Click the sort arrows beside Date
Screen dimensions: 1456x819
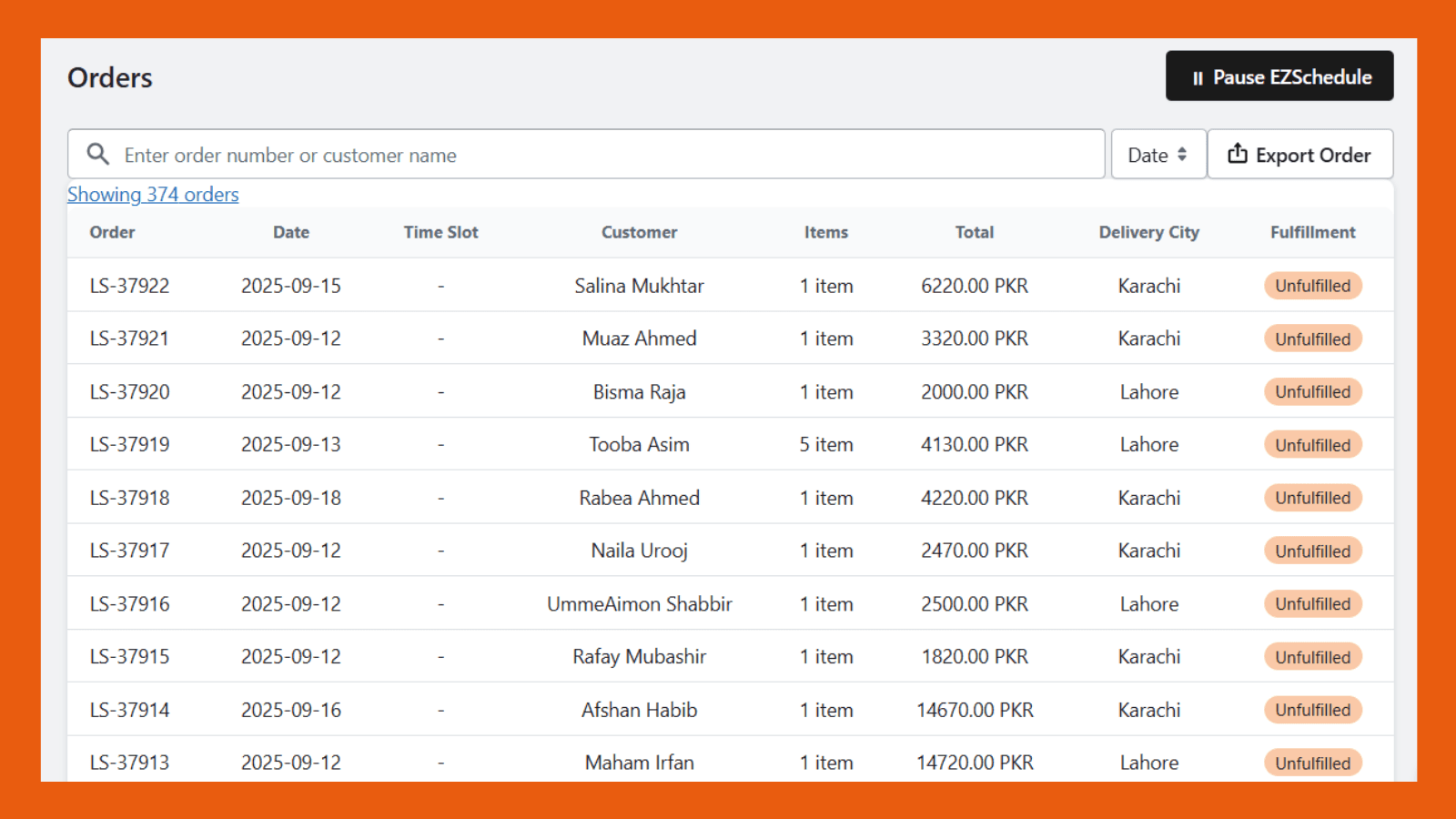tap(1182, 154)
